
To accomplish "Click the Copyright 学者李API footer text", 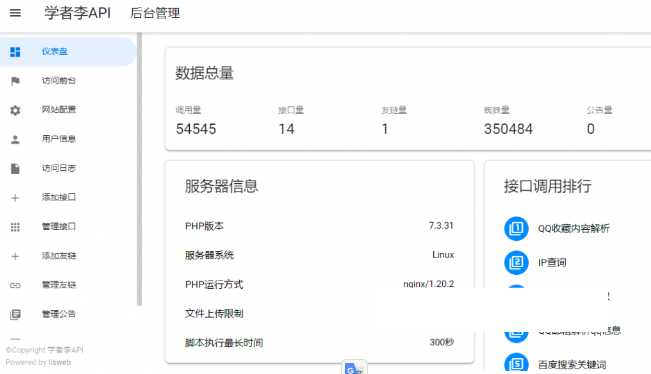I will [x=44, y=350].
